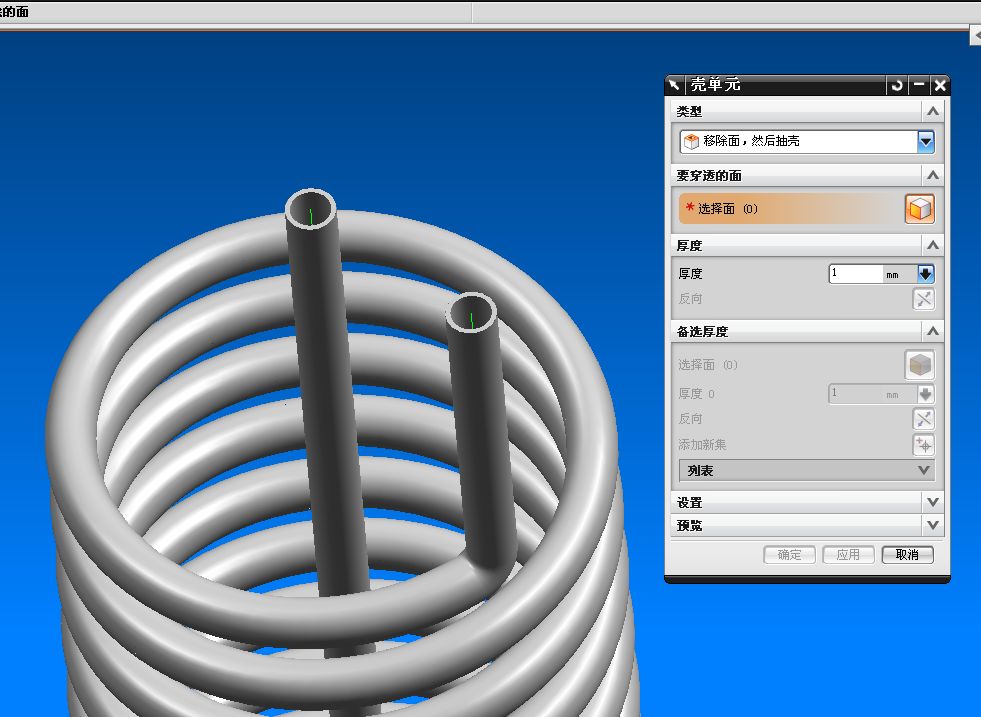Click the 选择面 (0) selection row

(x=791, y=208)
